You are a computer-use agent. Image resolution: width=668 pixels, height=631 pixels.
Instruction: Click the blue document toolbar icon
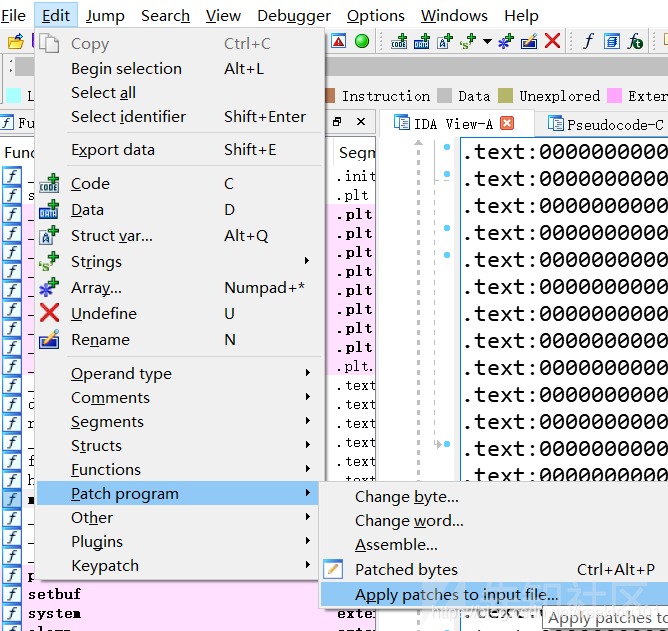point(612,42)
